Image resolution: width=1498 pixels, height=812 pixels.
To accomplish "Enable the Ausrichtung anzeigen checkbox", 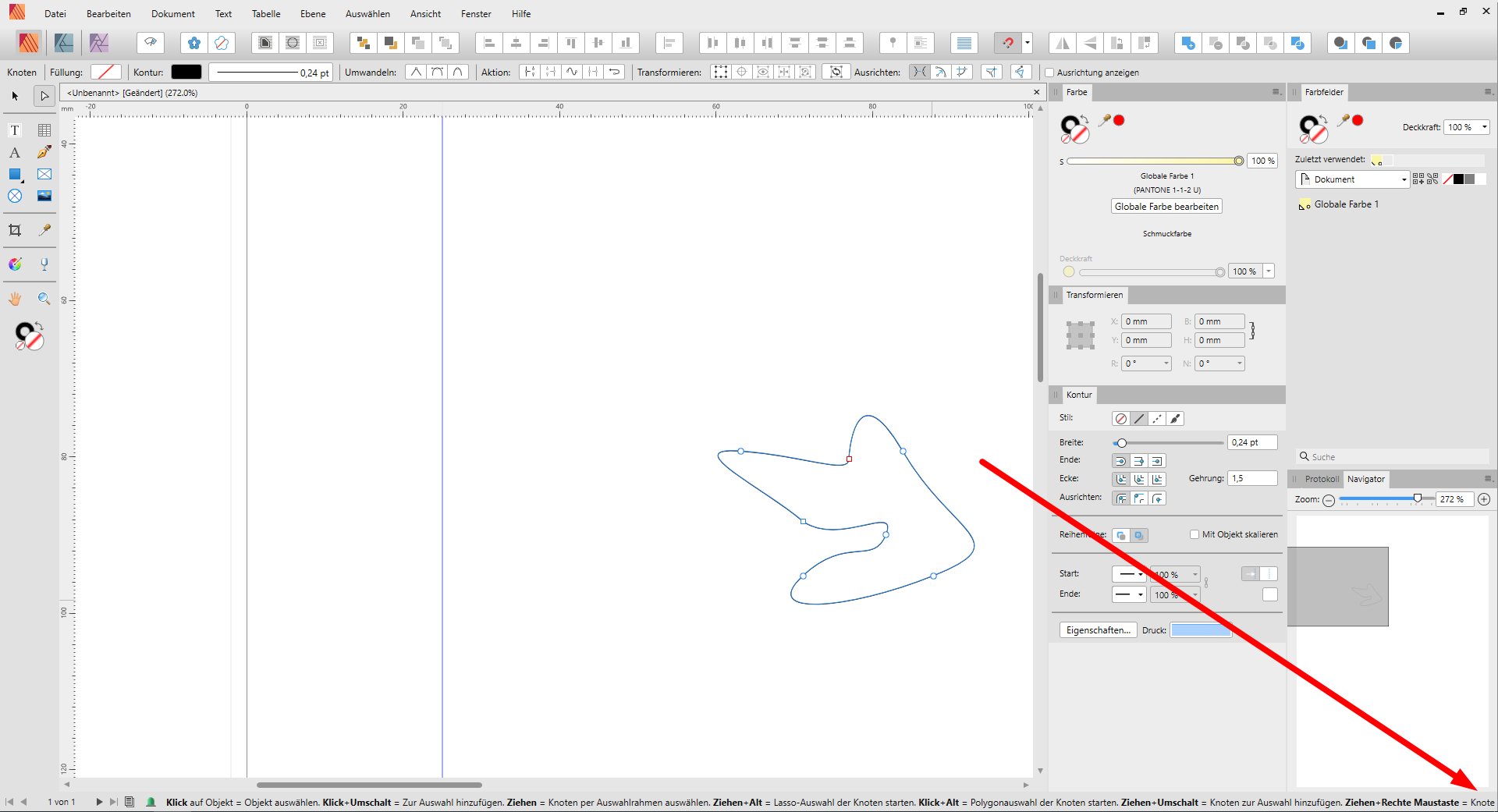I will click(x=1049, y=73).
